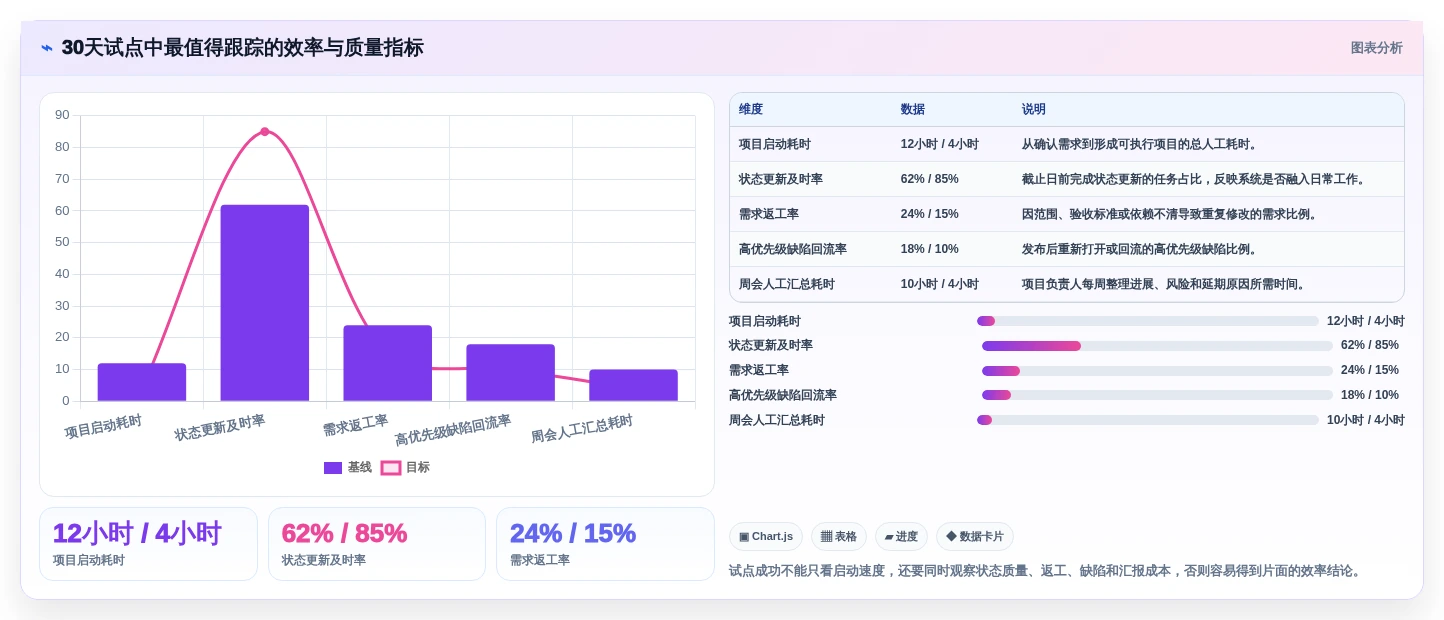Click the 图表分析 label in header

coord(1376,48)
